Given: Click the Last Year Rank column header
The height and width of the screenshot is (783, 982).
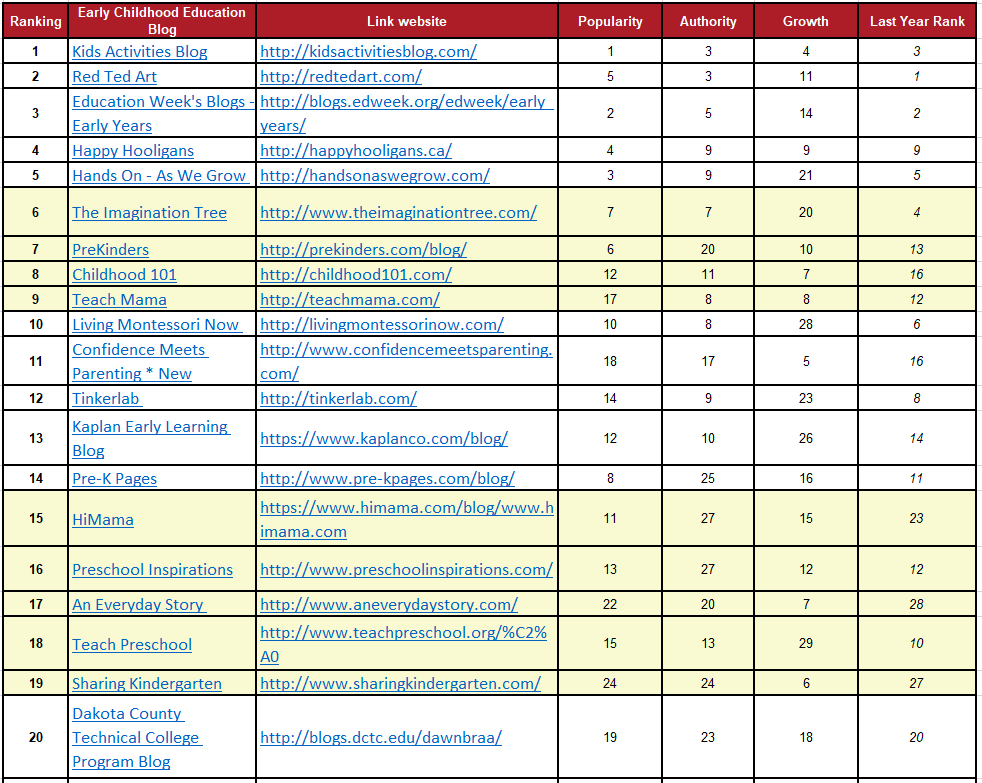Looking at the screenshot, I should pos(917,21).
